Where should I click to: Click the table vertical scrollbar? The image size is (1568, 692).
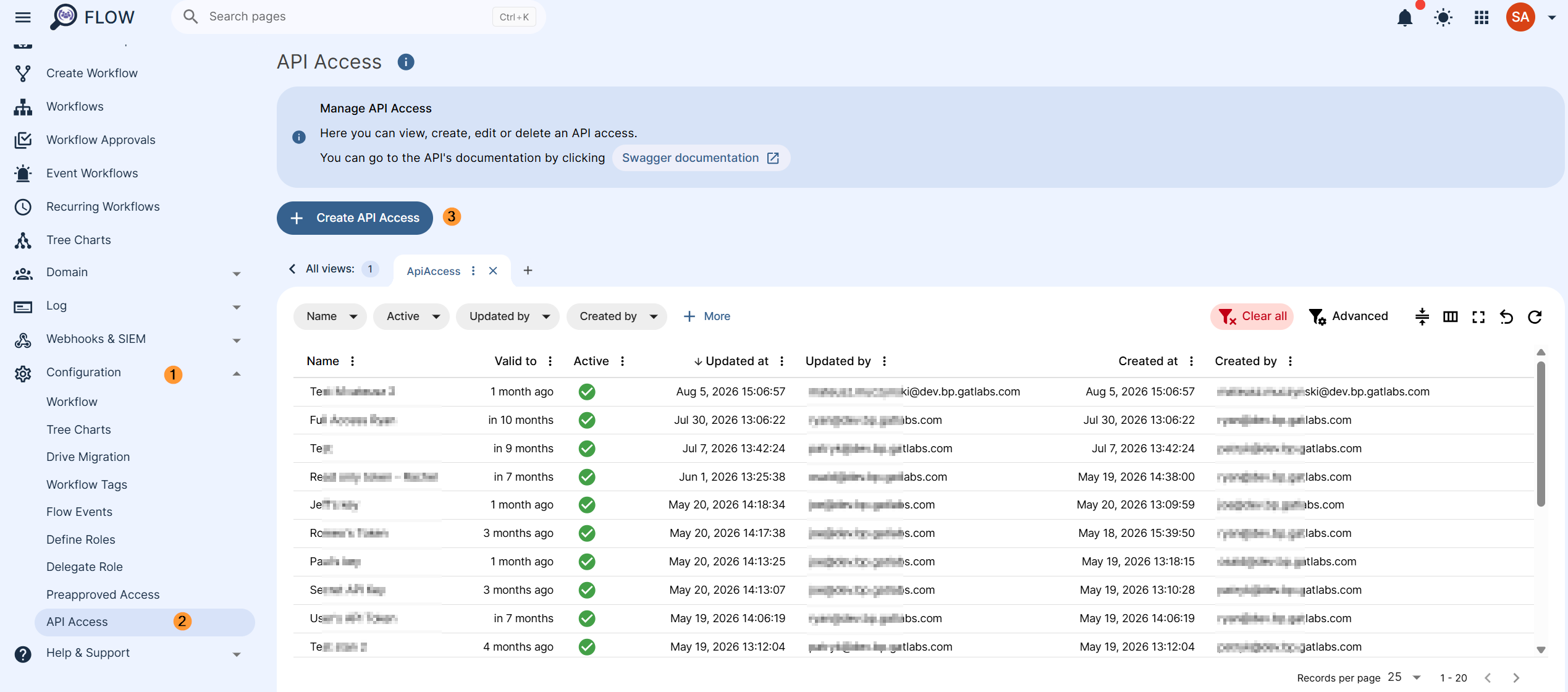[1541, 432]
